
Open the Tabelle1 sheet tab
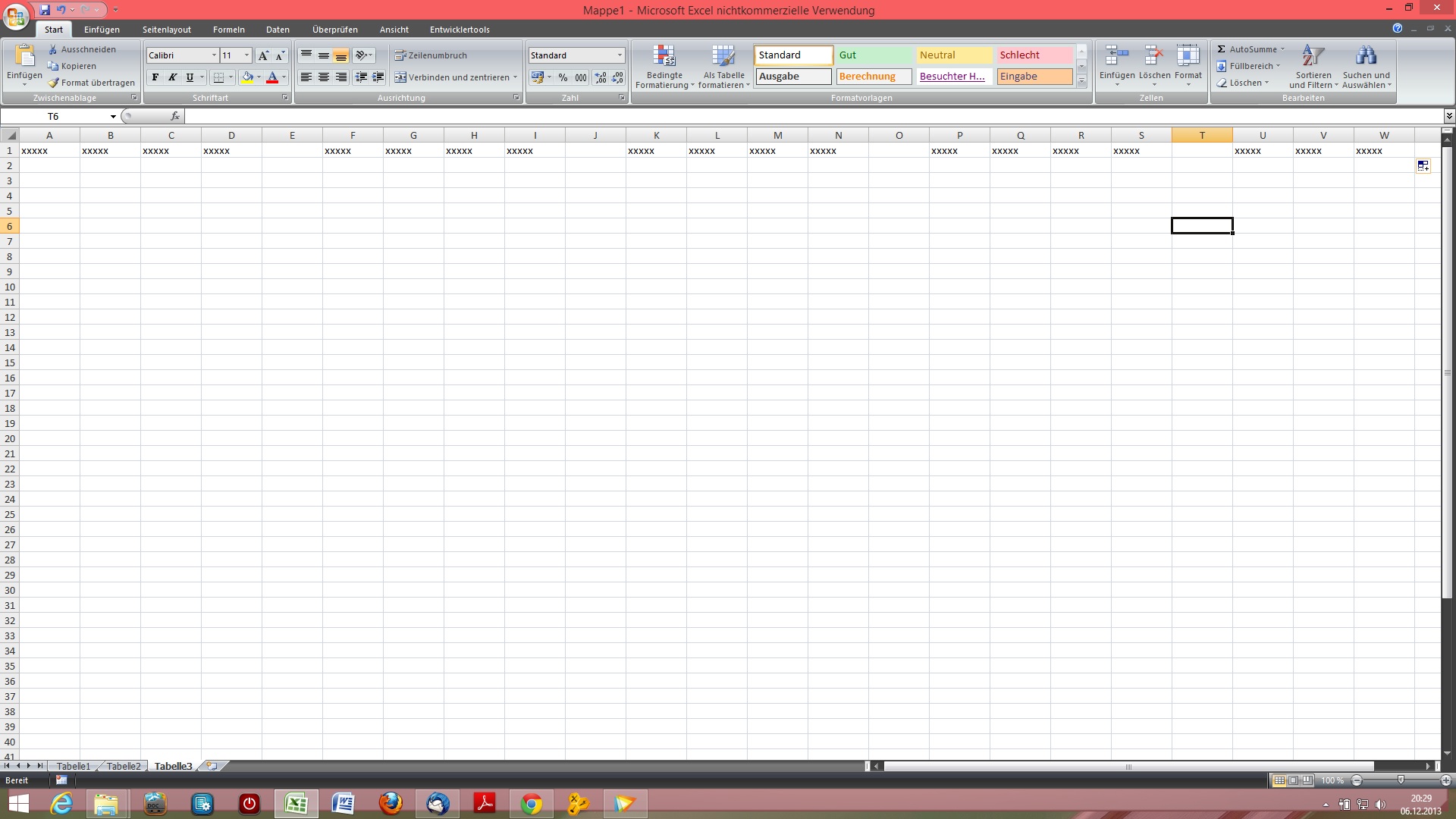(73, 766)
